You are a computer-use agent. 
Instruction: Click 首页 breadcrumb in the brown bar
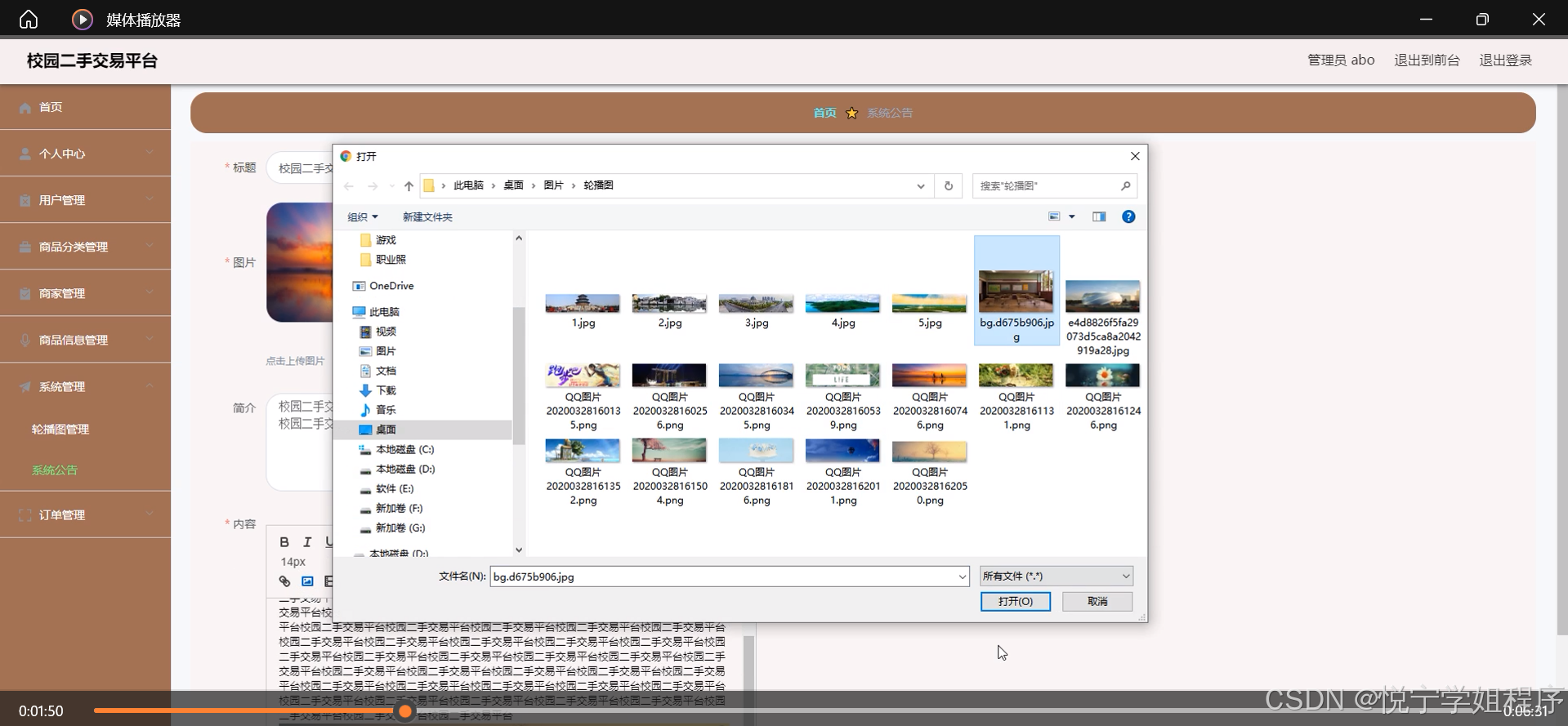click(x=824, y=113)
